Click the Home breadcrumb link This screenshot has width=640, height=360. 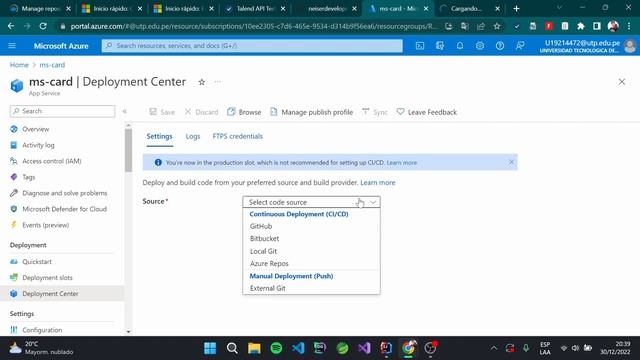pyautogui.click(x=19, y=65)
